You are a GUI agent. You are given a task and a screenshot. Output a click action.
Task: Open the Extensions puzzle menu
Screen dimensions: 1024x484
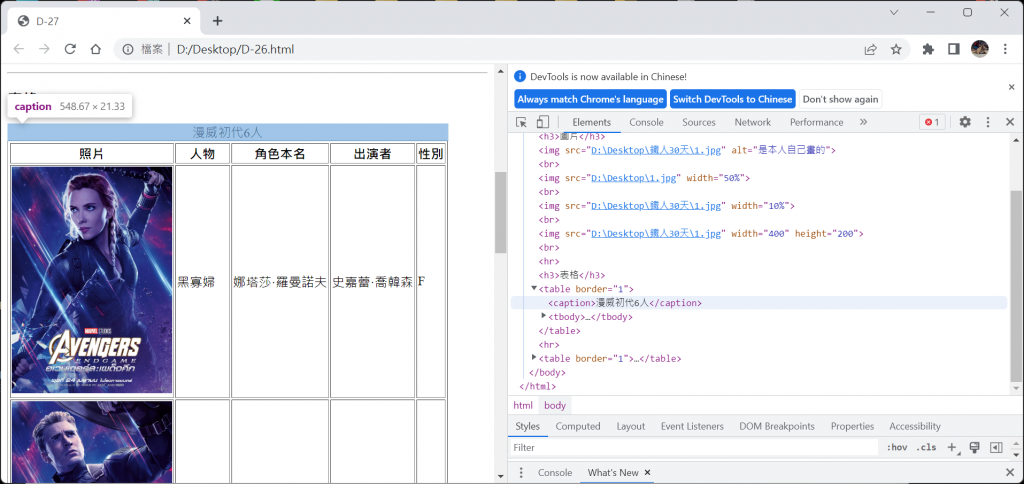click(x=928, y=49)
